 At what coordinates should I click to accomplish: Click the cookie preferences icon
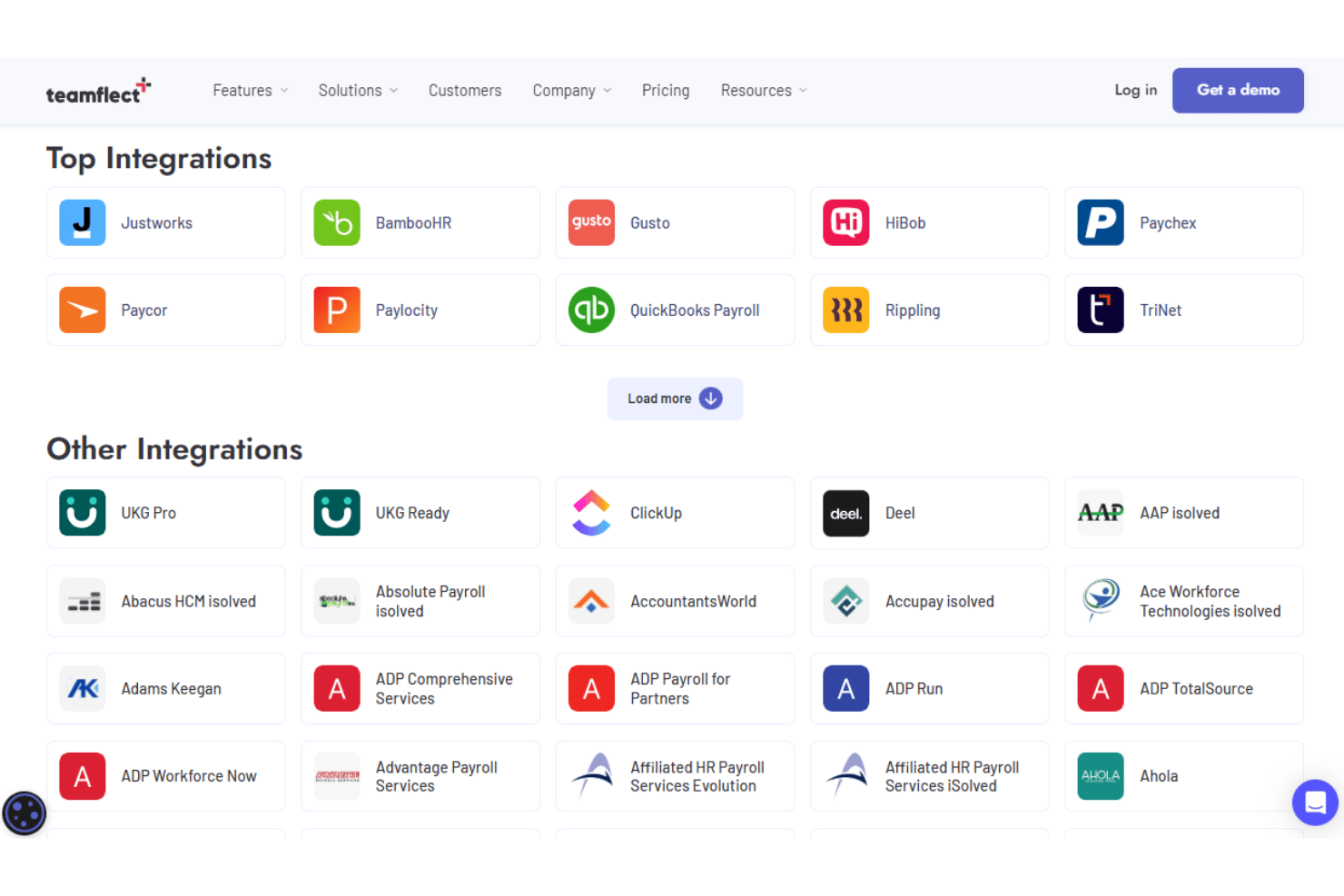(x=25, y=813)
